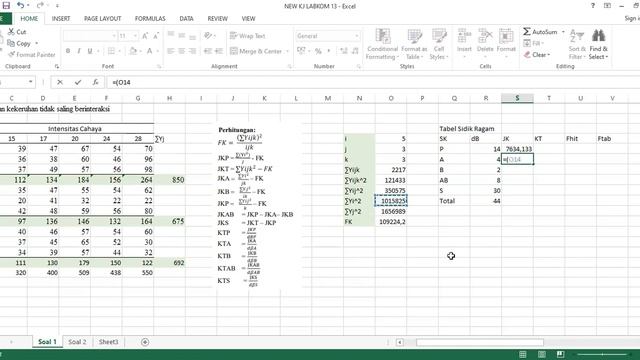Click the Clipboard dialog launcher
Viewport: 640px width, 360px height.
[57, 67]
